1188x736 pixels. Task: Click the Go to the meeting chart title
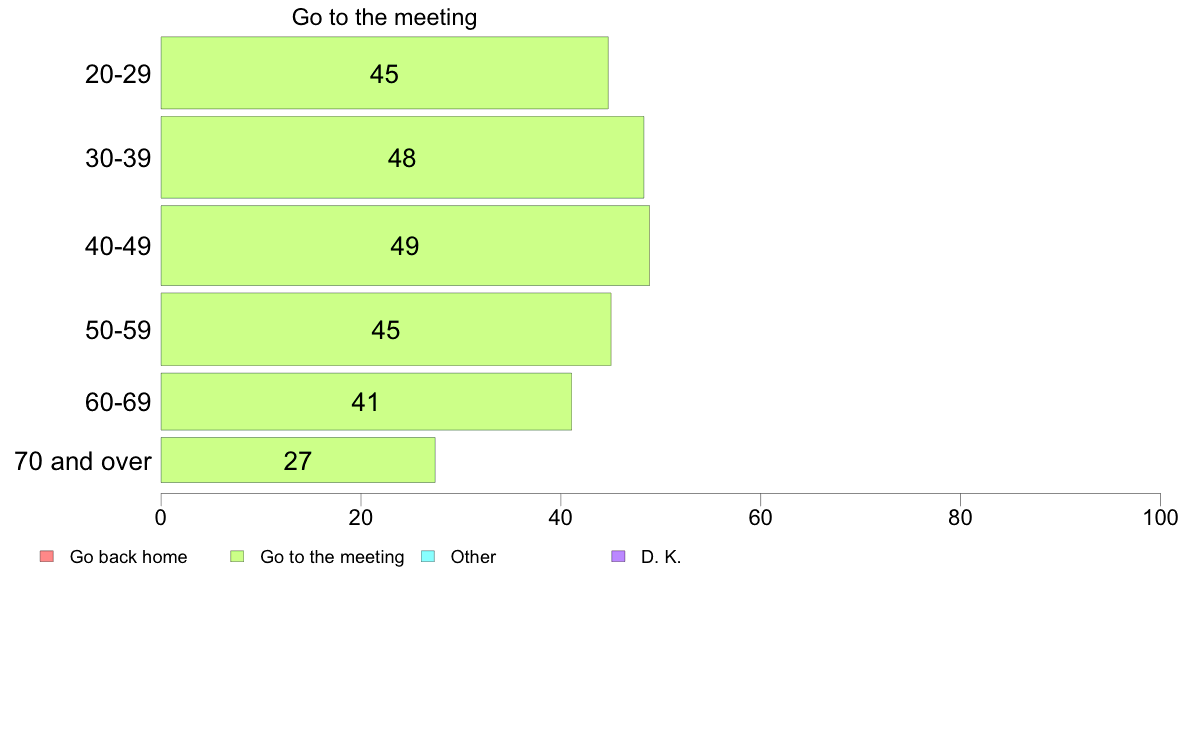(384, 17)
